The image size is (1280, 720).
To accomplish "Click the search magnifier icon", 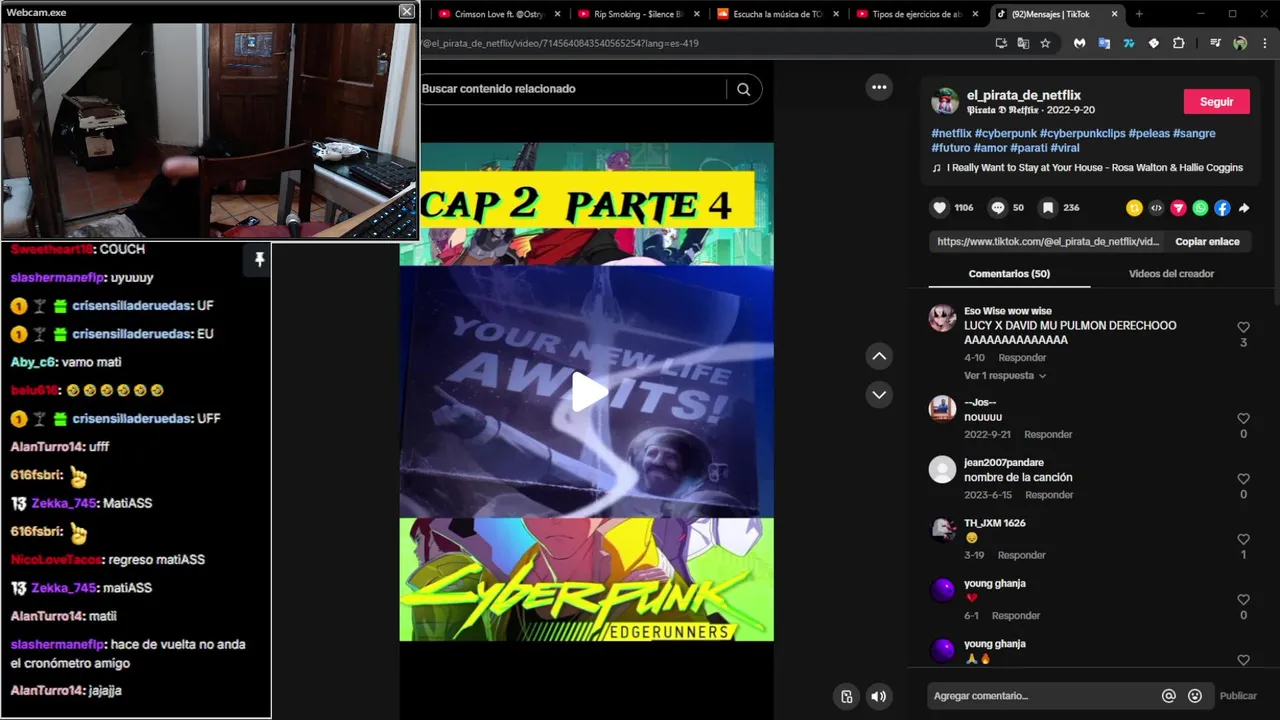I will 743,89.
